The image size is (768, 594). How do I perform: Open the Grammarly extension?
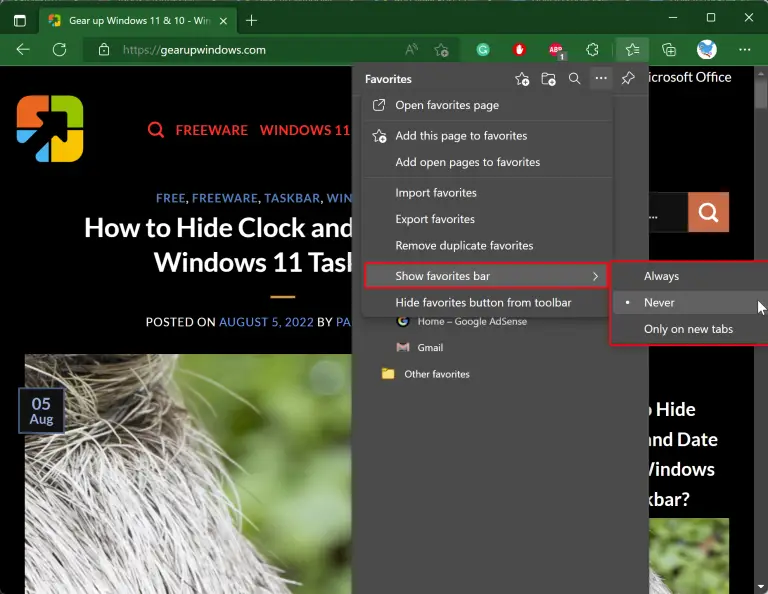click(483, 49)
